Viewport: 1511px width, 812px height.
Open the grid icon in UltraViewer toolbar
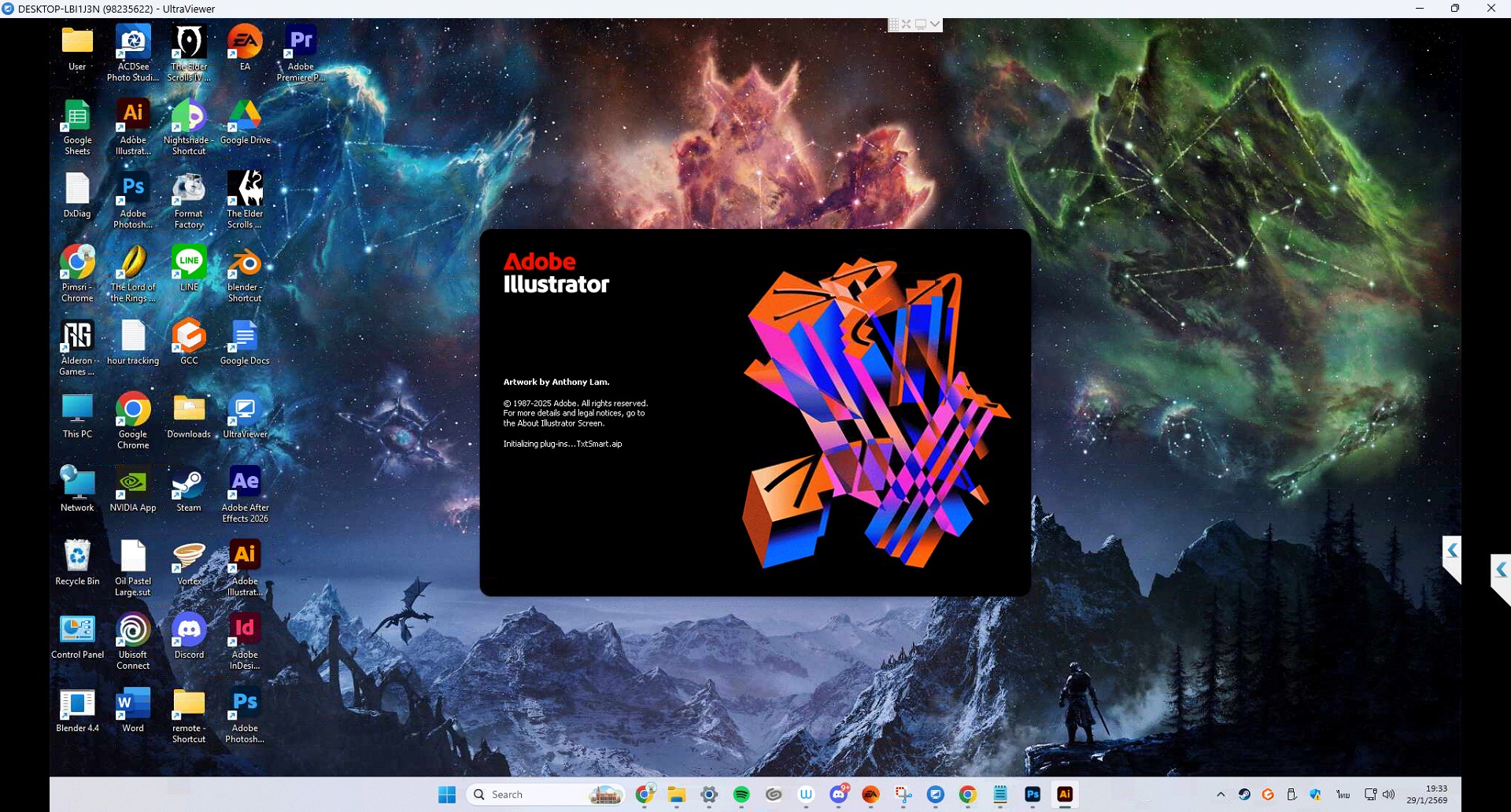894,24
